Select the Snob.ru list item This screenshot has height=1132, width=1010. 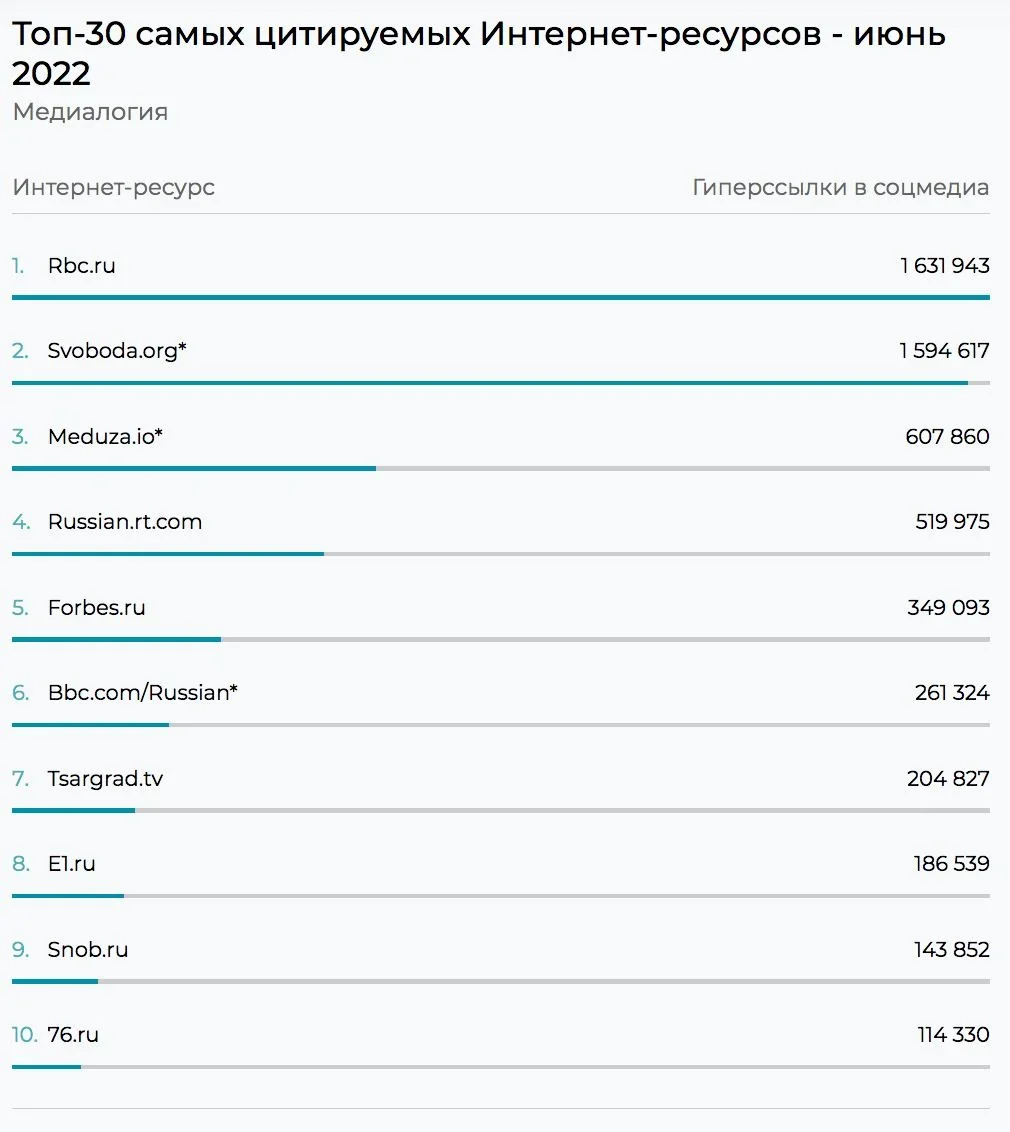pyautogui.click(x=88, y=950)
